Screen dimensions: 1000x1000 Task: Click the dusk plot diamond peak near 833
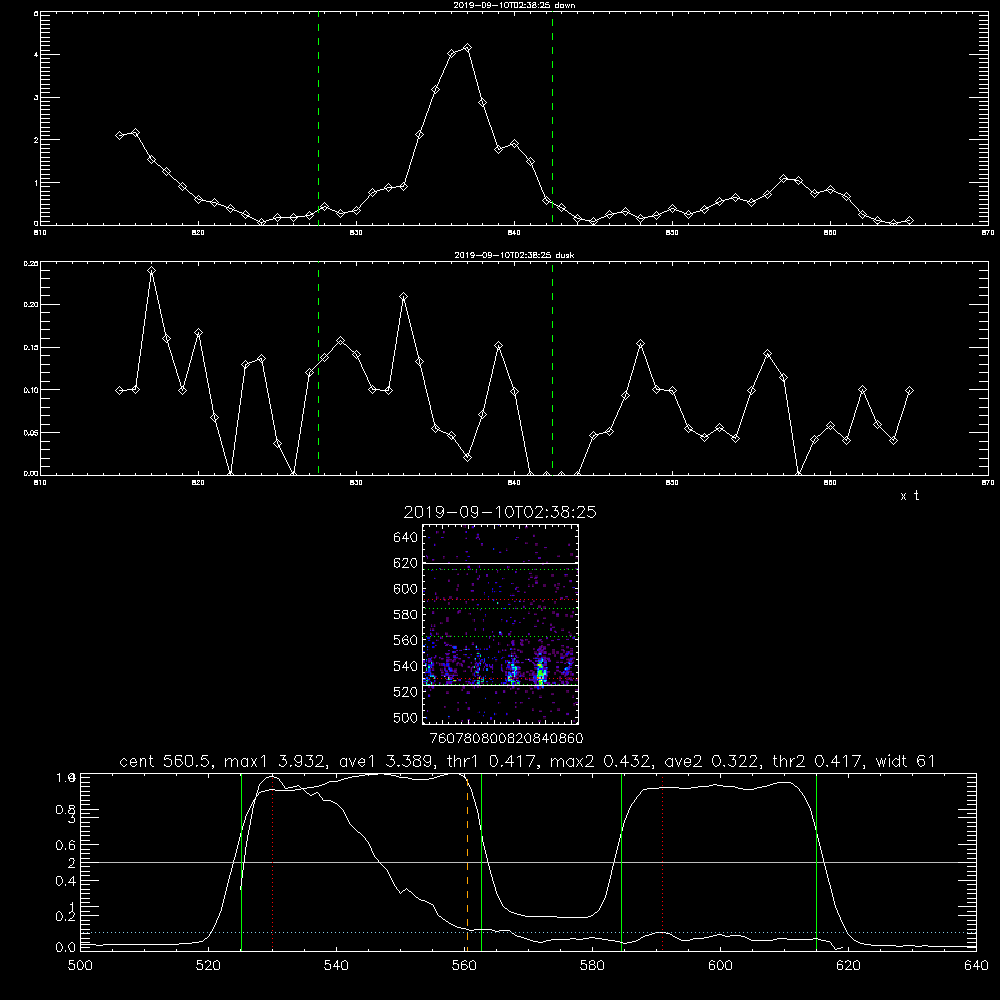pos(403,297)
